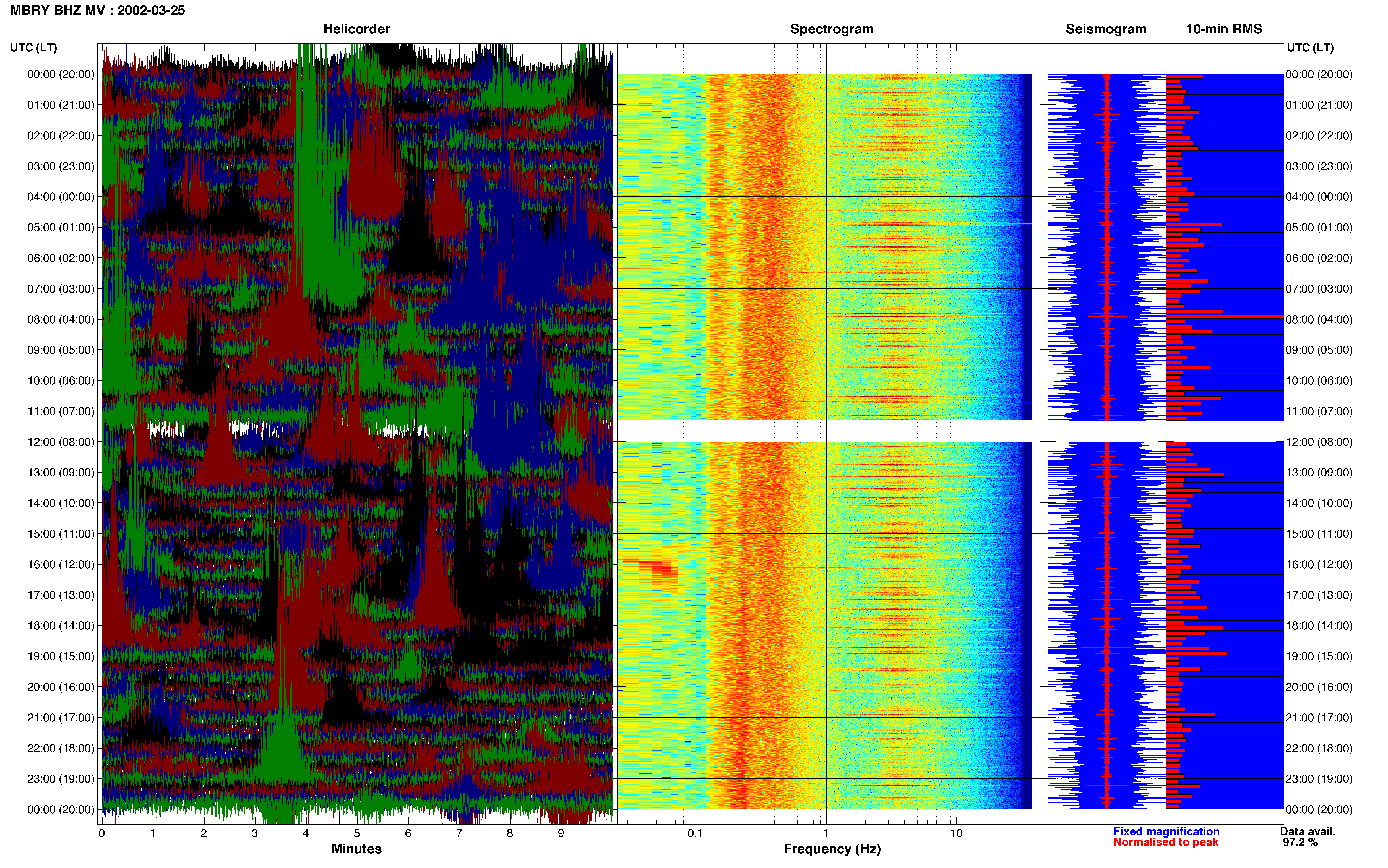Click left time label 20:00 (16:00)

coord(61,687)
